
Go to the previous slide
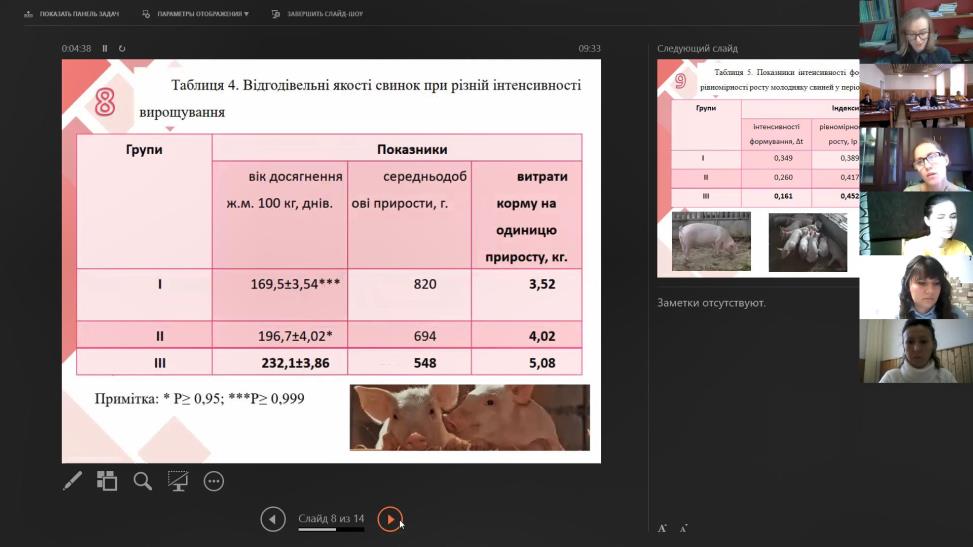272,519
